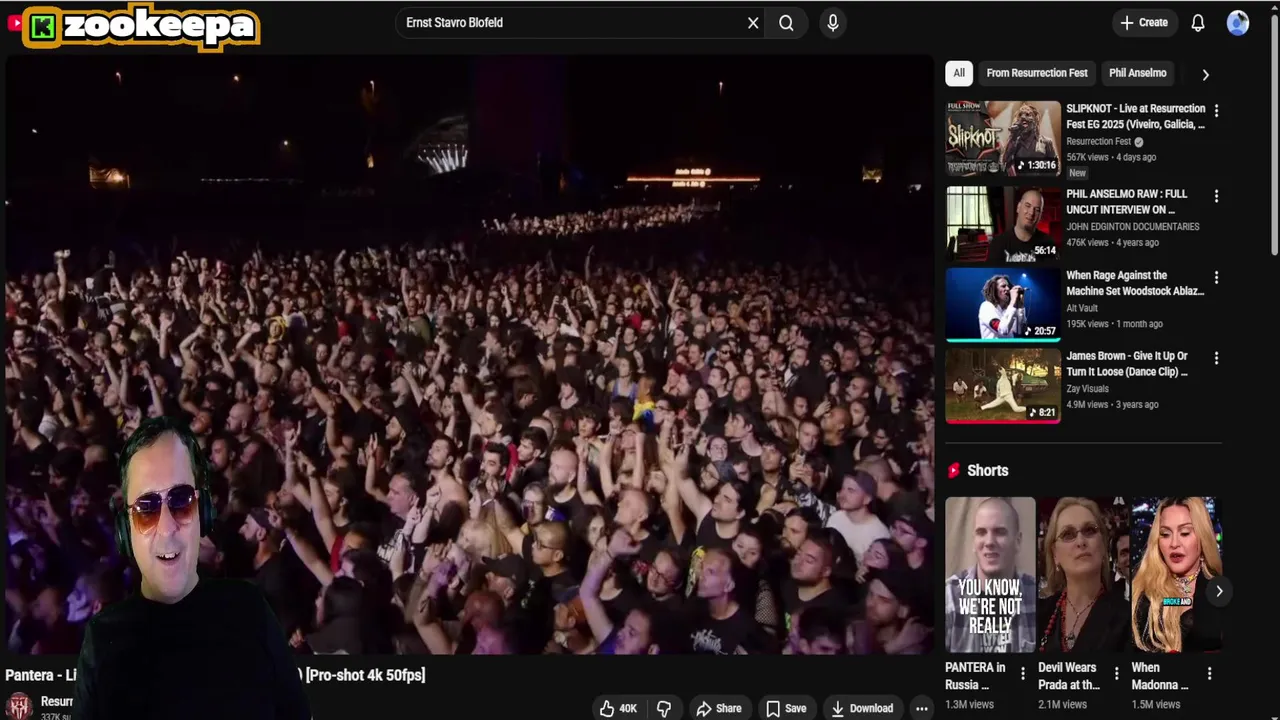Viewport: 1280px width, 720px height.
Task: Advance filter chips with right chevron
Action: click(x=1205, y=74)
